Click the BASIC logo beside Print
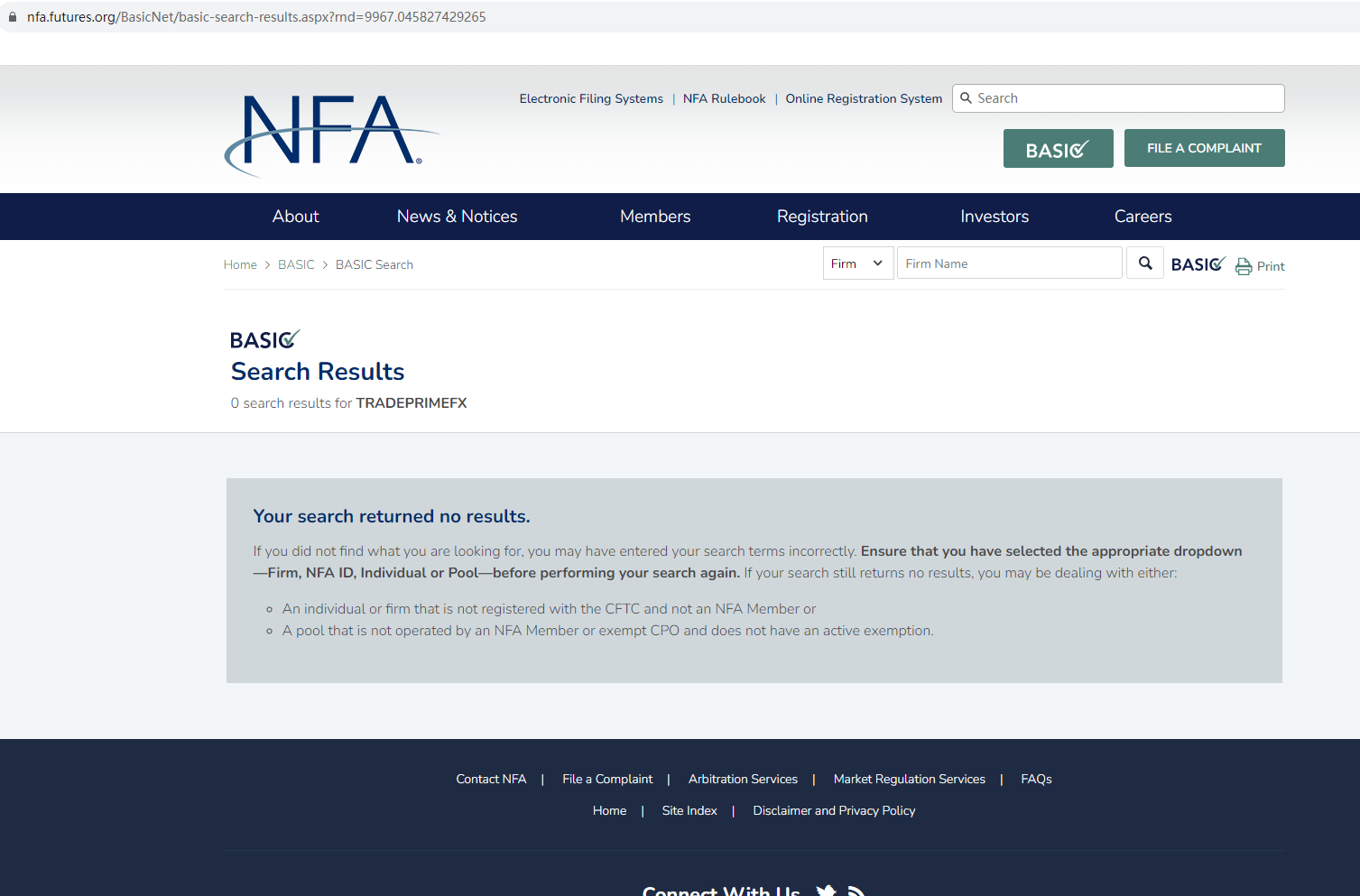The image size is (1360, 896). click(1198, 264)
